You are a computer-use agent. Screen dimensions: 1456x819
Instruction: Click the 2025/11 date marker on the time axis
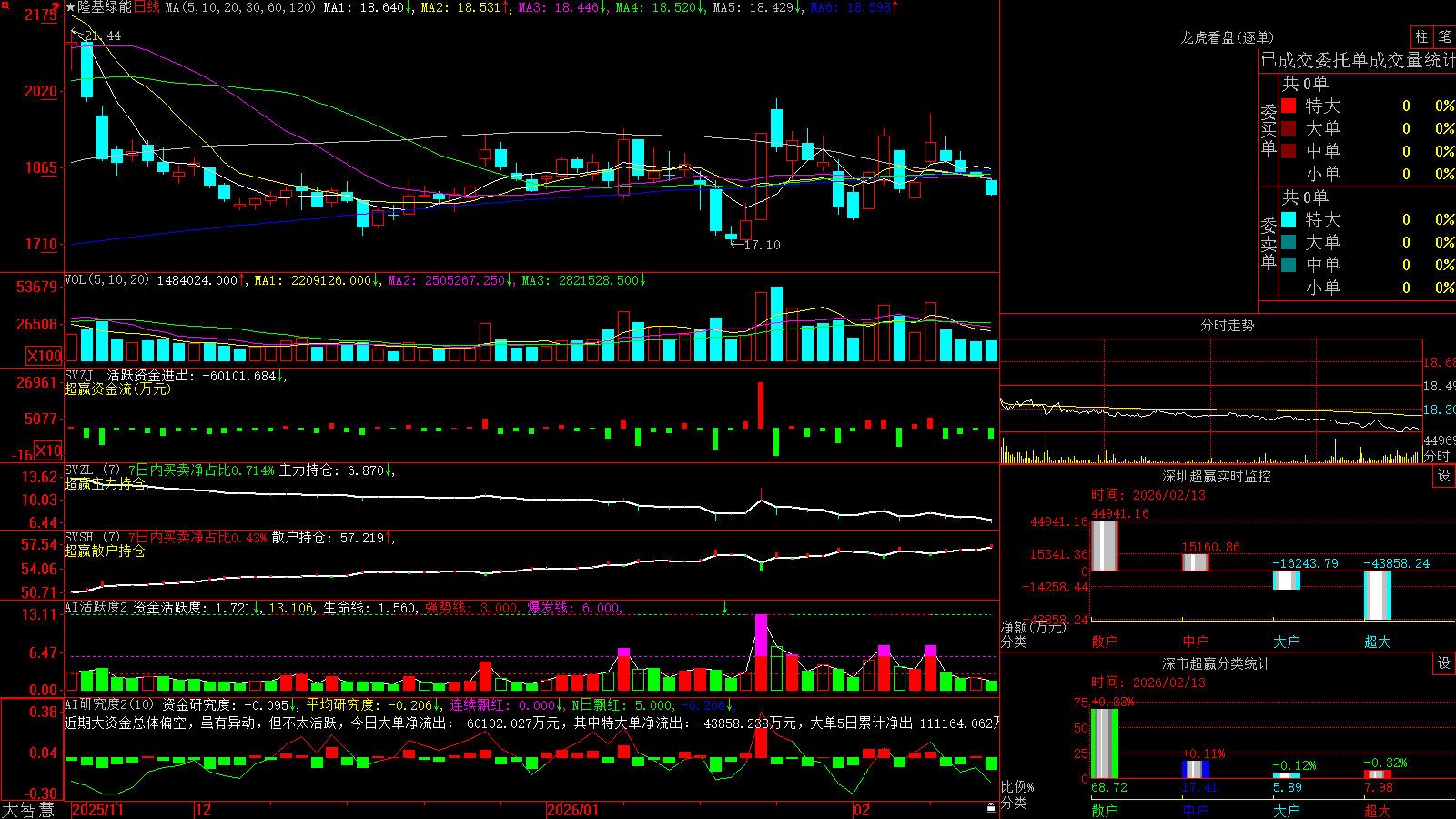pyautogui.click(x=97, y=810)
